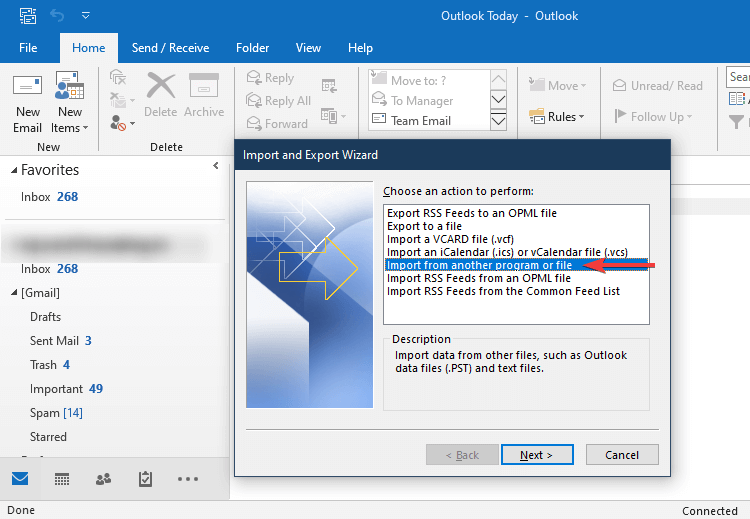Open the Help tab
Image resolution: width=750 pixels, height=519 pixels.
[x=360, y=48]
